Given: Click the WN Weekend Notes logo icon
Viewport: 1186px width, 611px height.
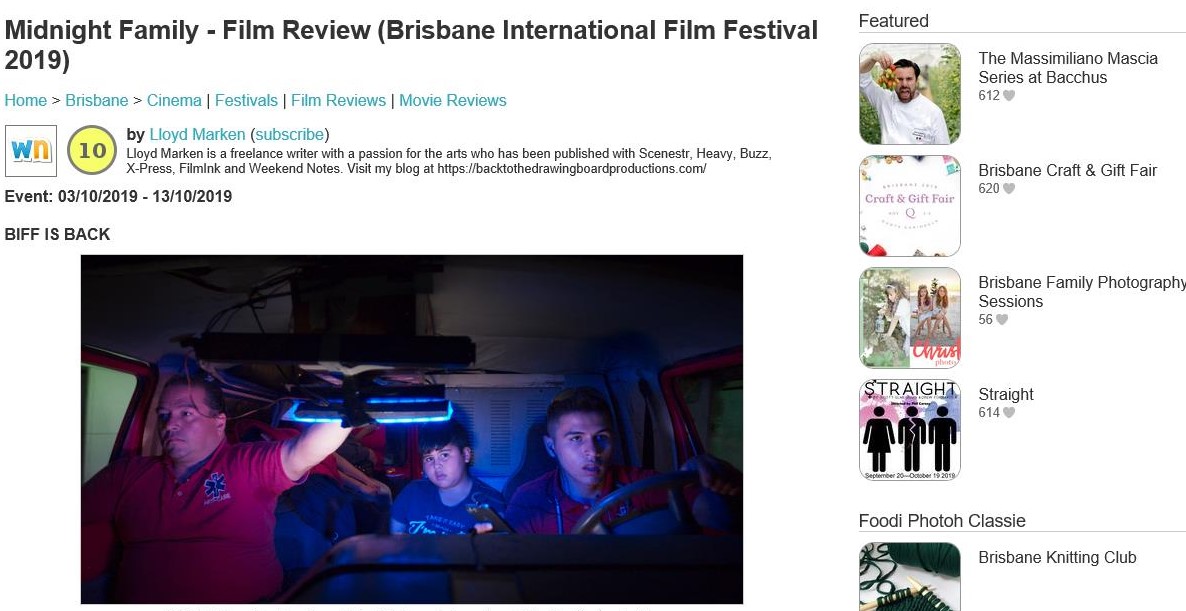Looking at the screenshot, I should click(x=31, y=150).
